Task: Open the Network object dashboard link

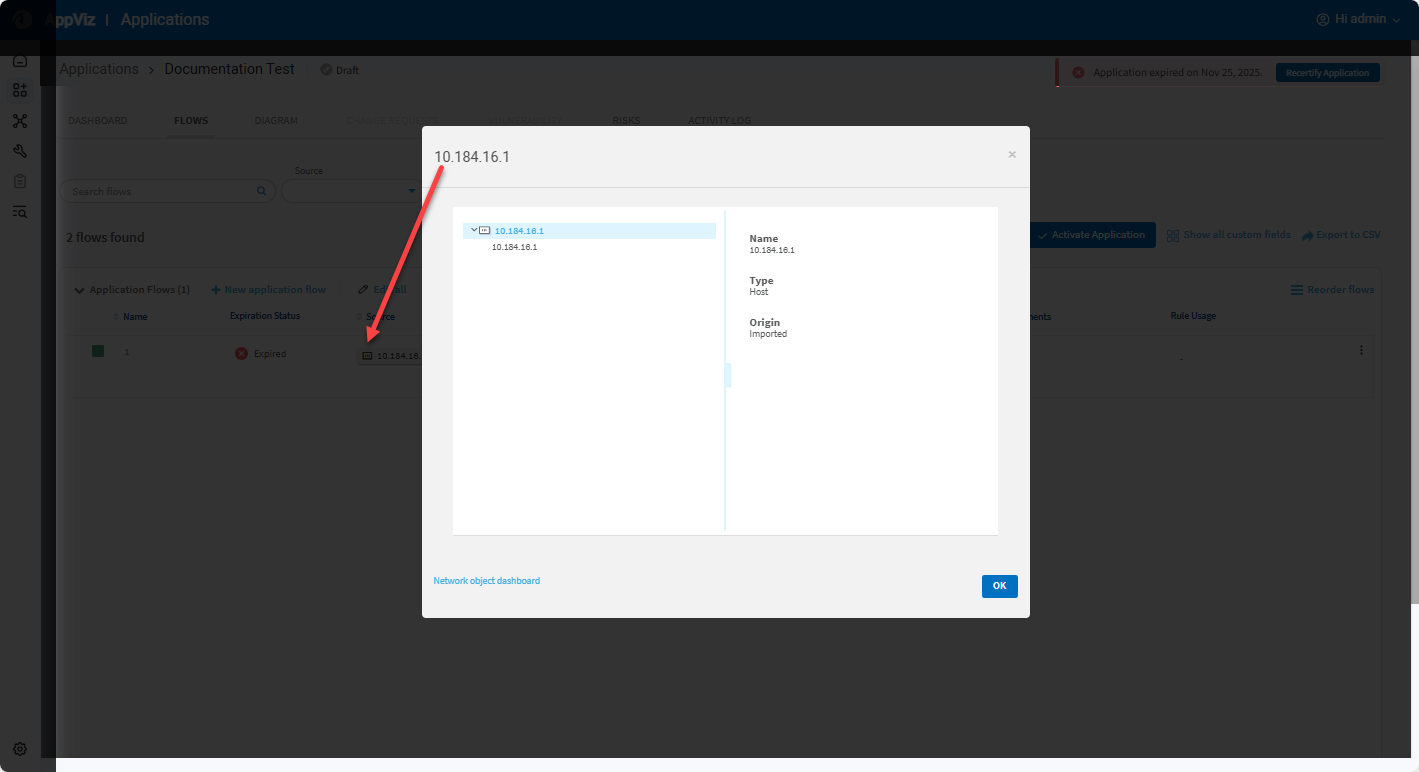Action: pyautogui.click(x=486, y=581)
